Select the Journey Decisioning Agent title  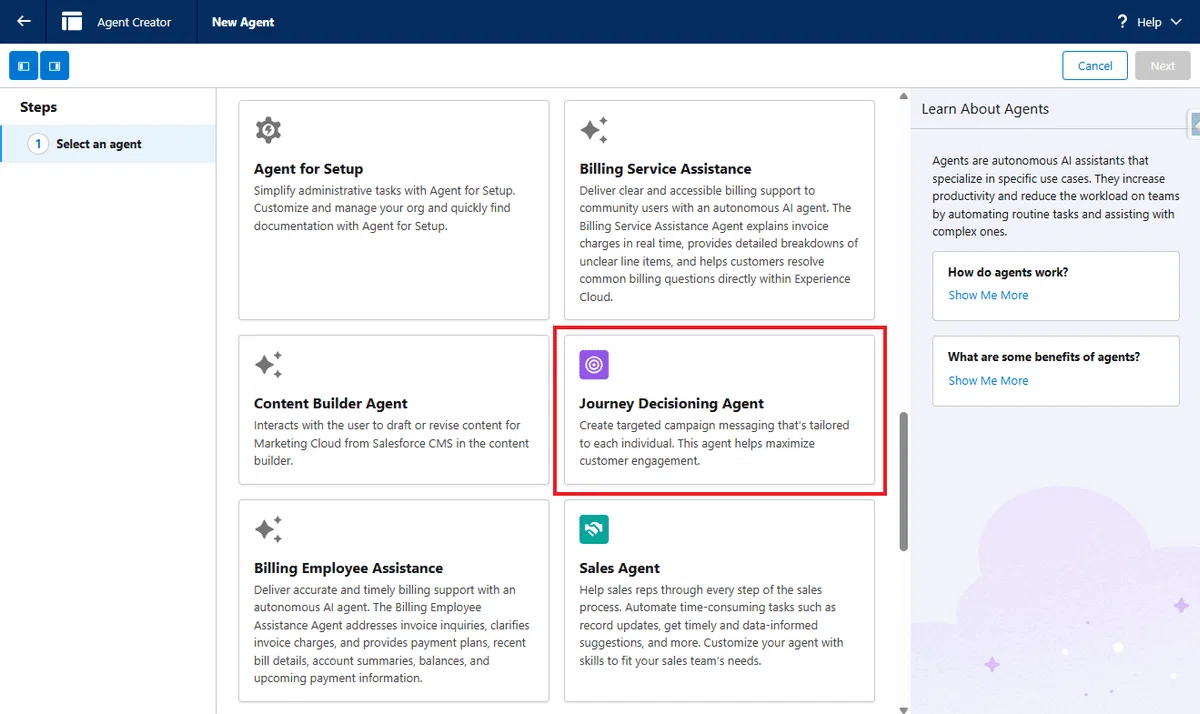[x=672, y=404]
